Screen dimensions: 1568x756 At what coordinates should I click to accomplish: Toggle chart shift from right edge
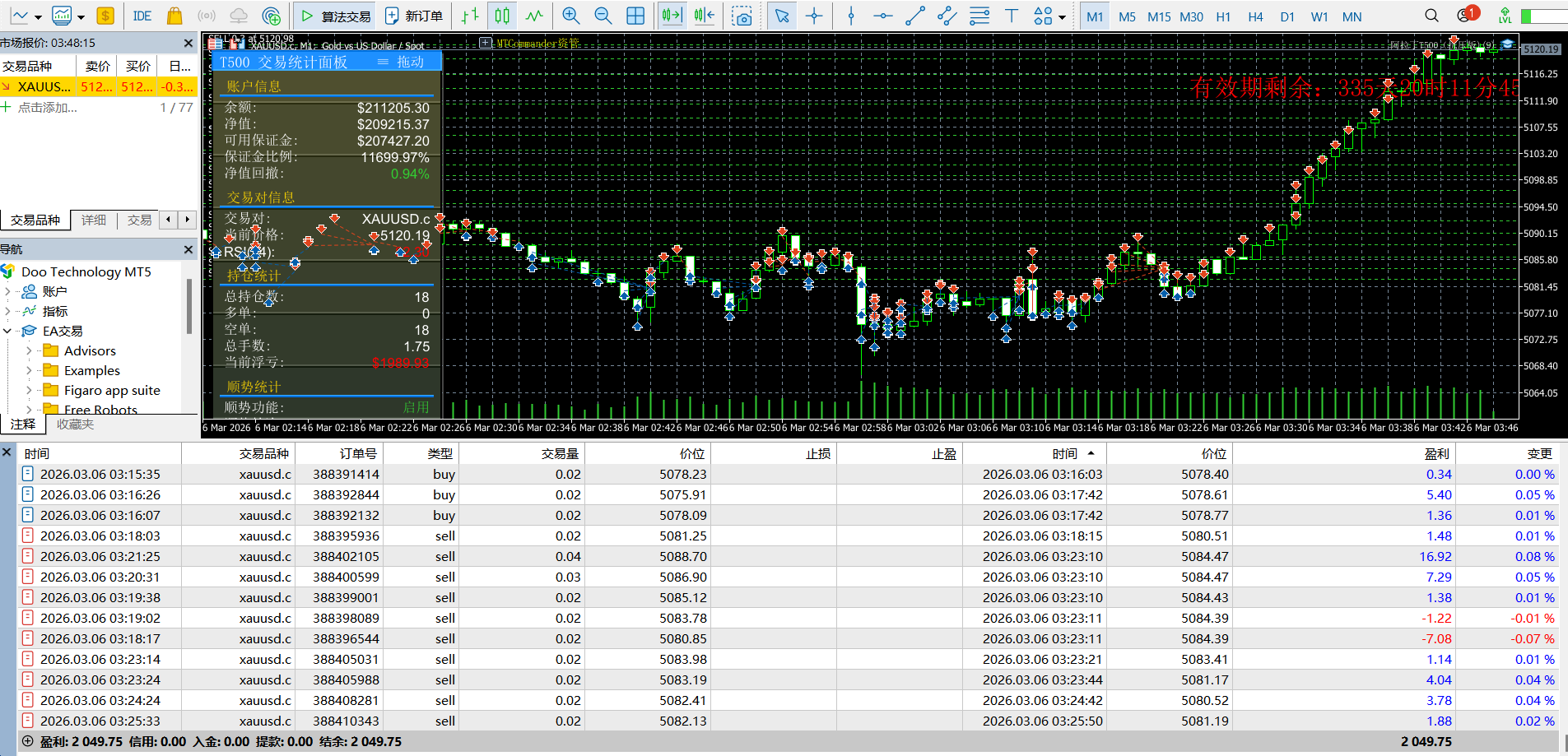pos(704,16)
